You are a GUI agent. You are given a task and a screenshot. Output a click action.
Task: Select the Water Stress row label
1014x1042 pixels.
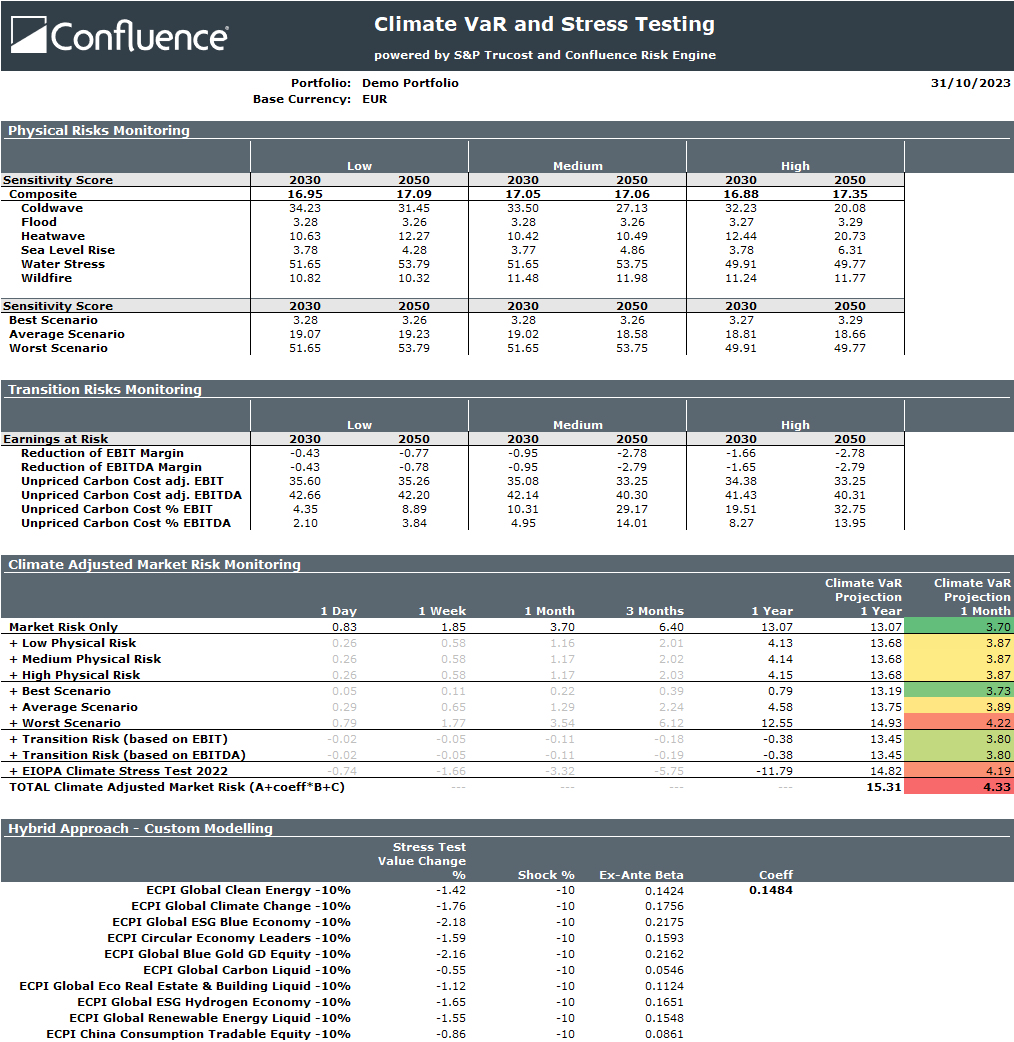click(x=63, y=264)
